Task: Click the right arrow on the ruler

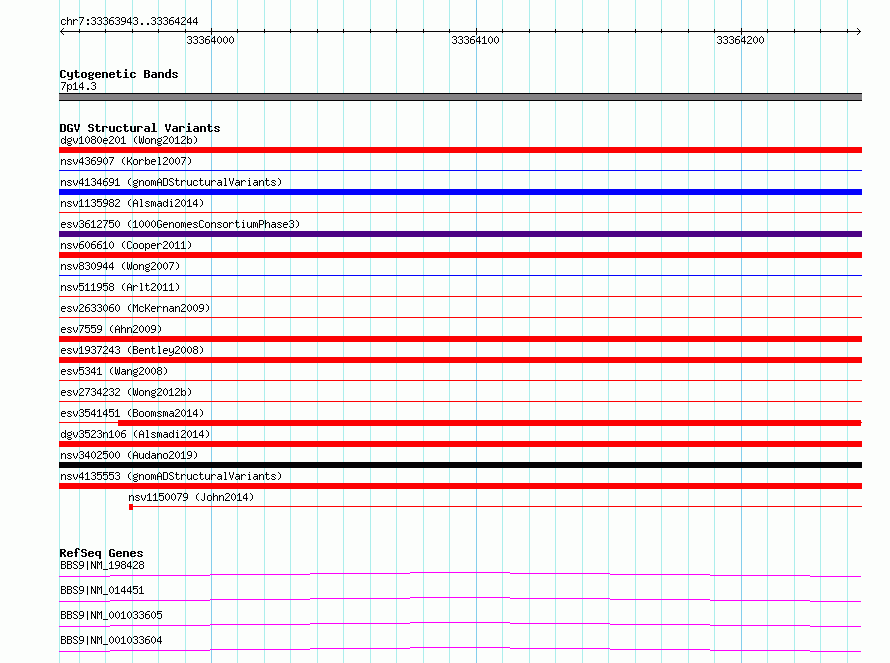Action: (858, 32)
